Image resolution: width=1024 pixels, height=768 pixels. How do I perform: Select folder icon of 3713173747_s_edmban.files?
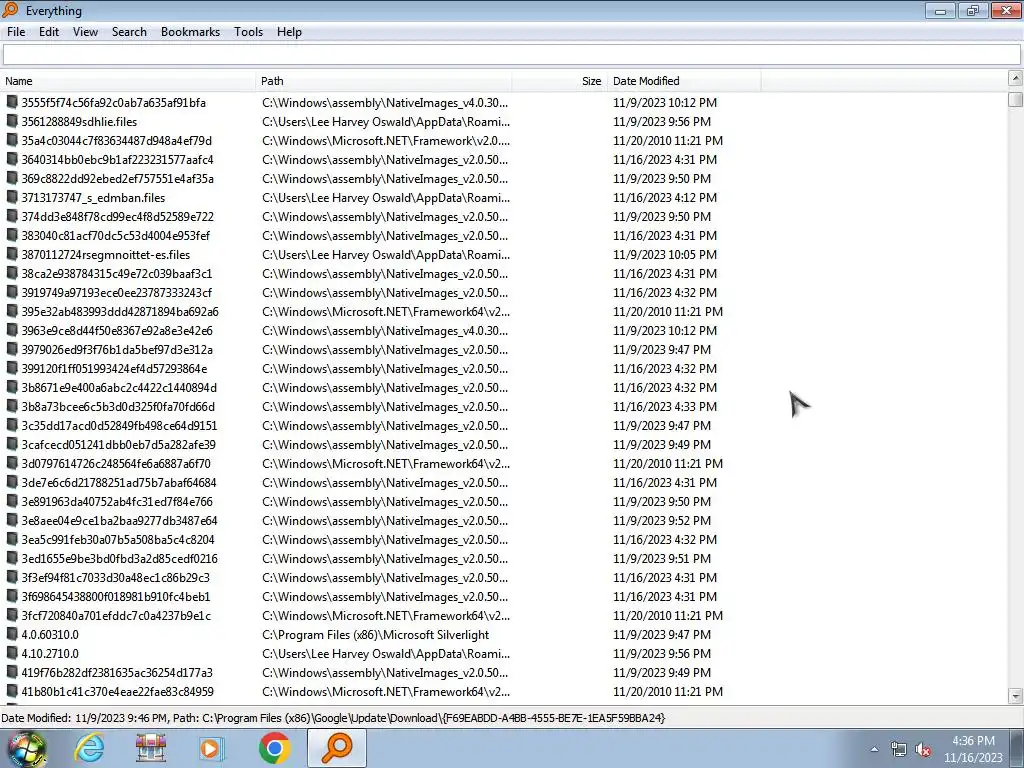point(12,197)
